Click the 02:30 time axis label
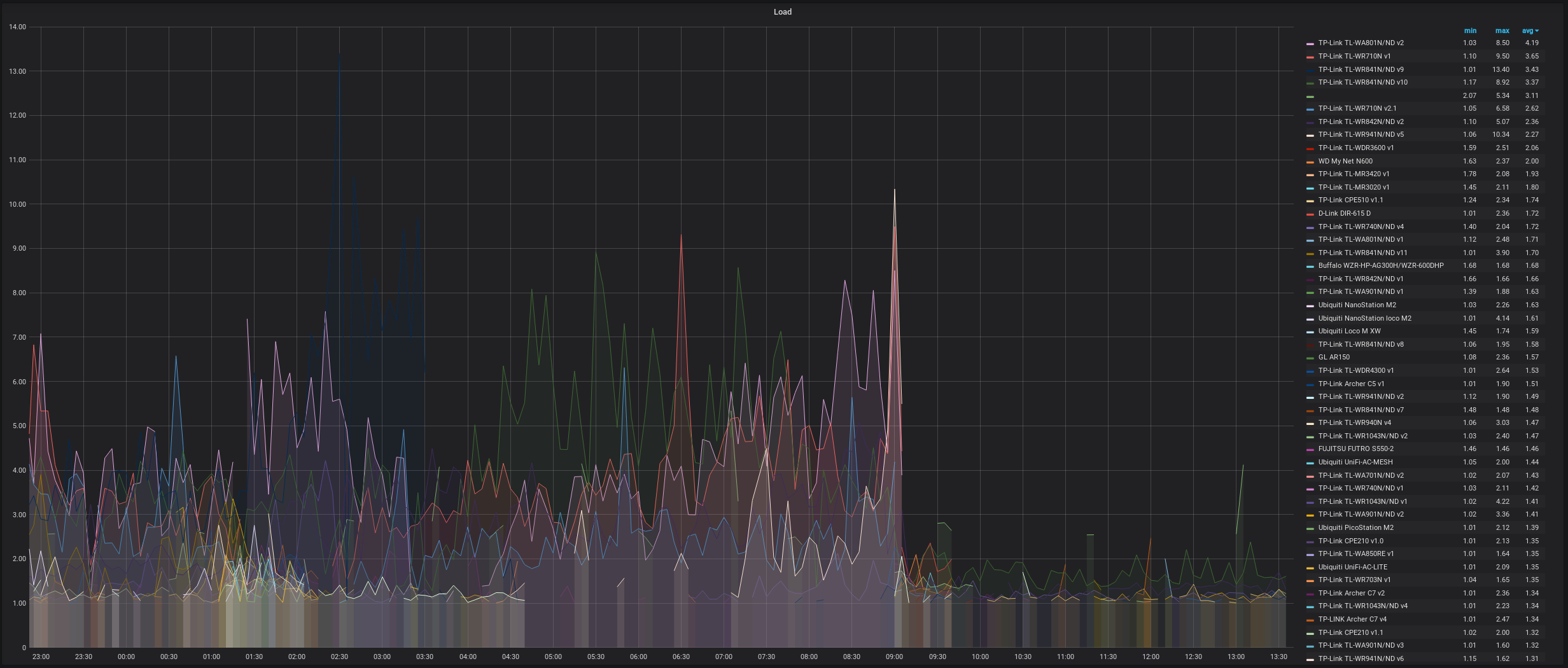Image resolution: width=1568 pixels, height=668 pixels. pyautogui.click(x=339, y=657)
